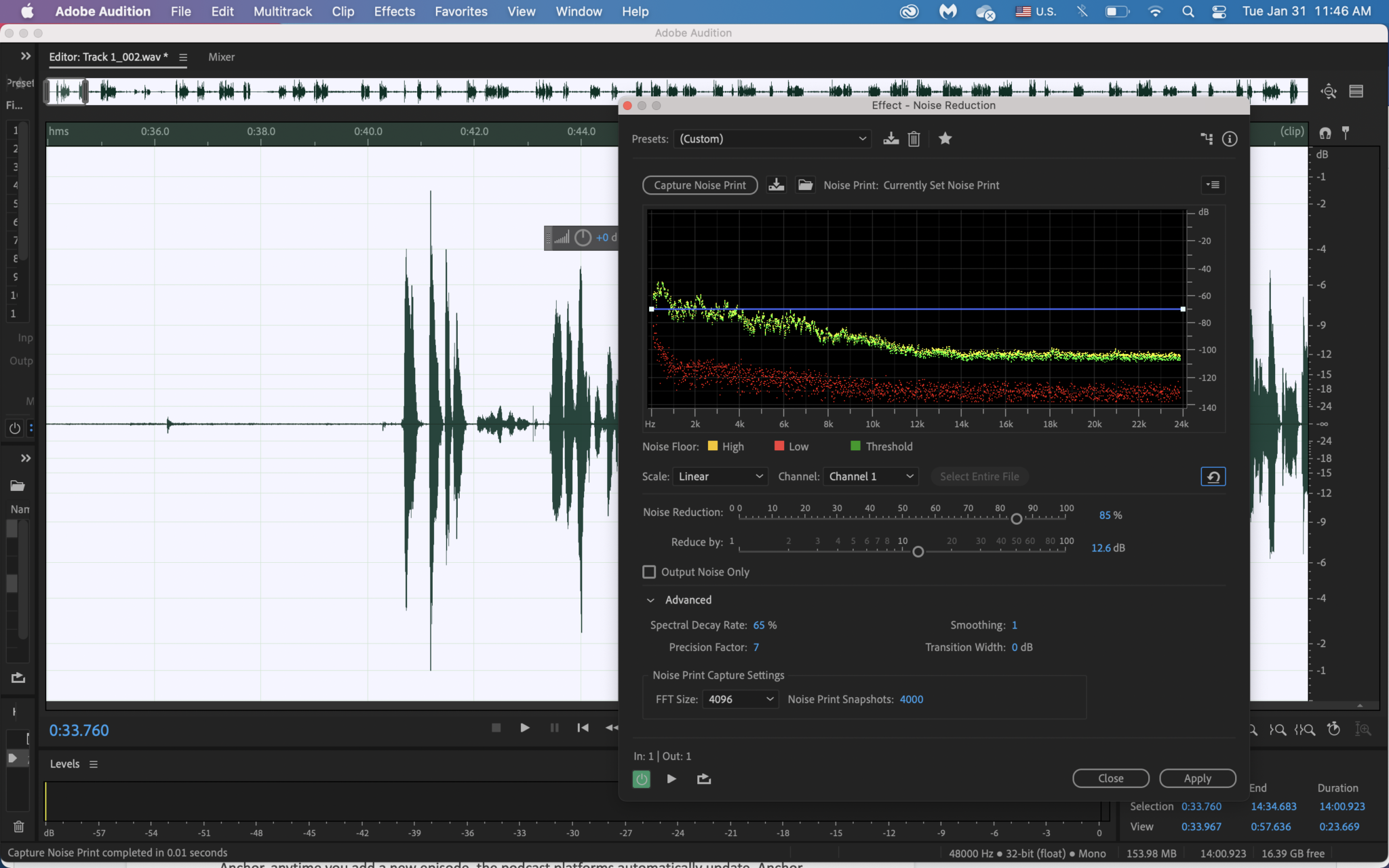Open the FFT Size dropdown
1389x868 pixels.
pos(740,699)
